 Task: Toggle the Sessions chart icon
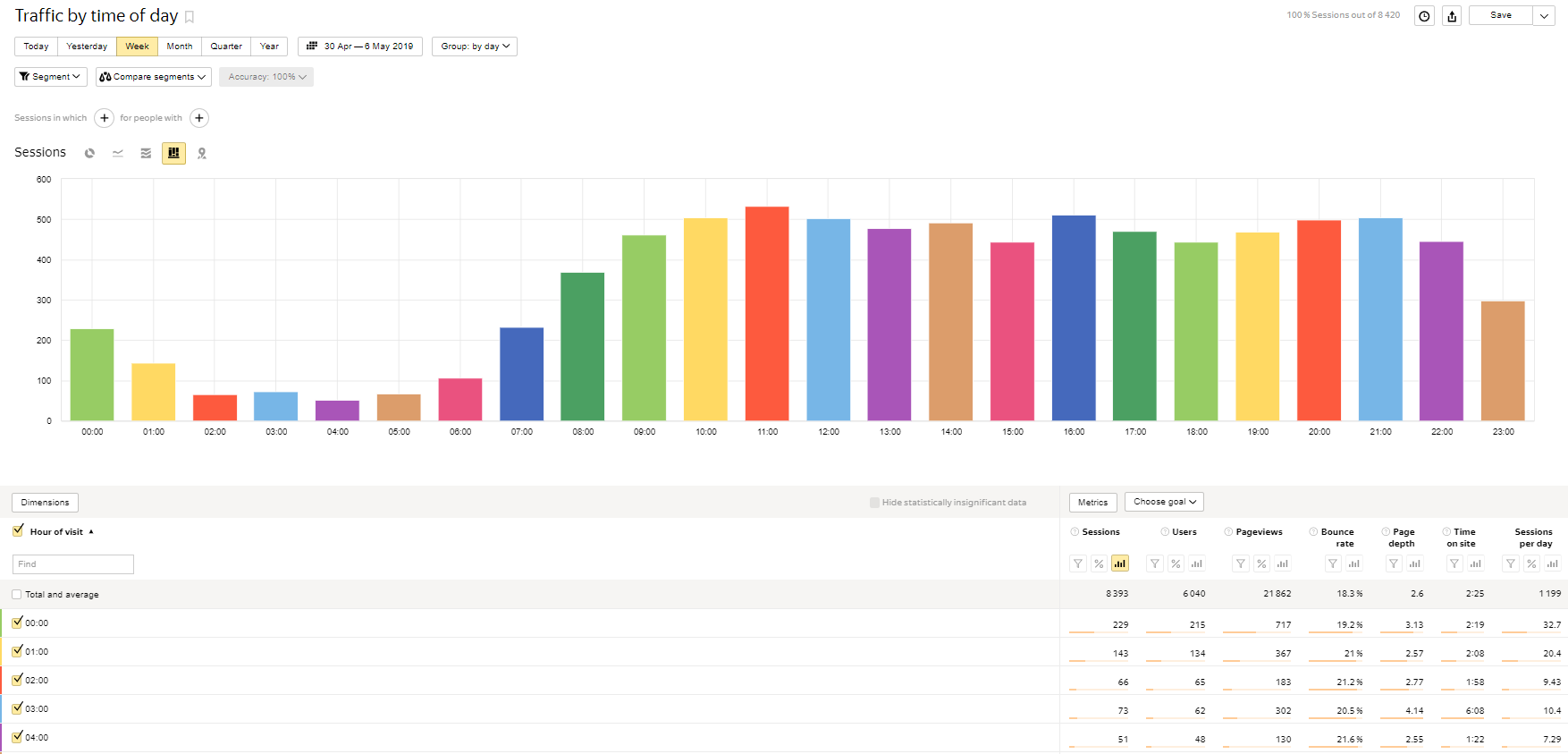[1119, 563]
